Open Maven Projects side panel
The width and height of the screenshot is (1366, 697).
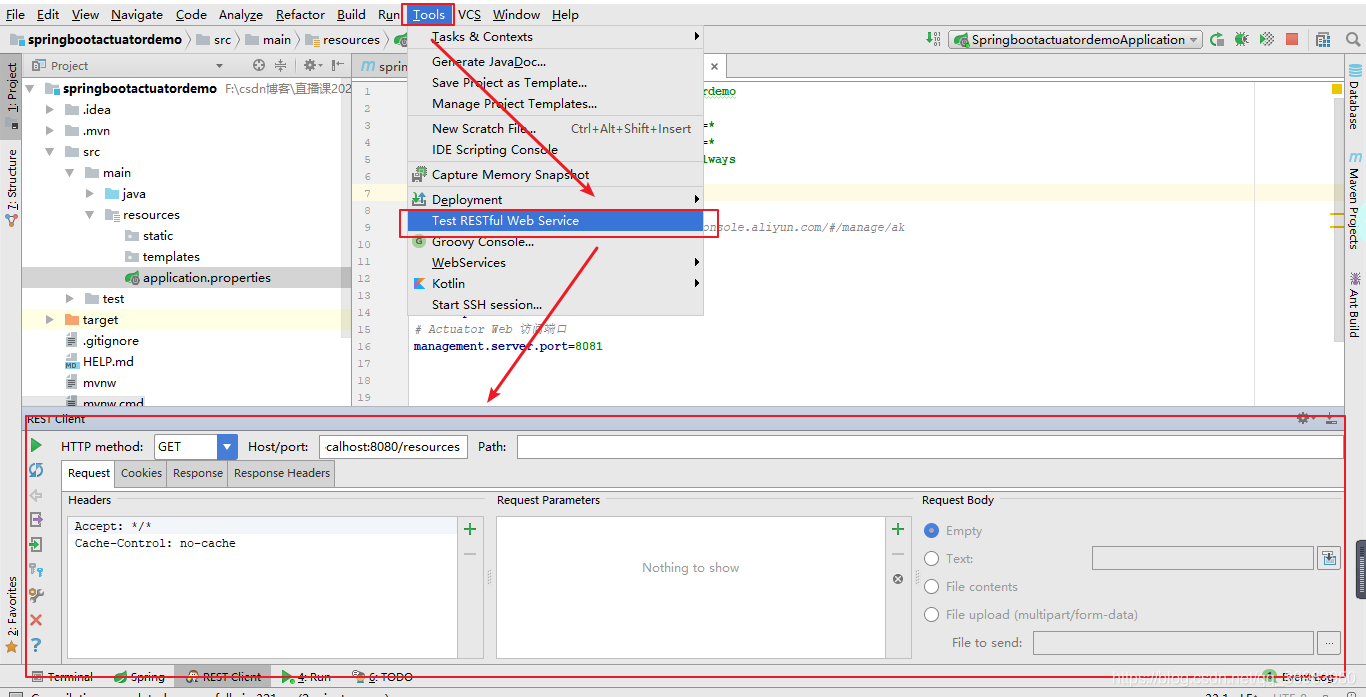click(1355, 200)
